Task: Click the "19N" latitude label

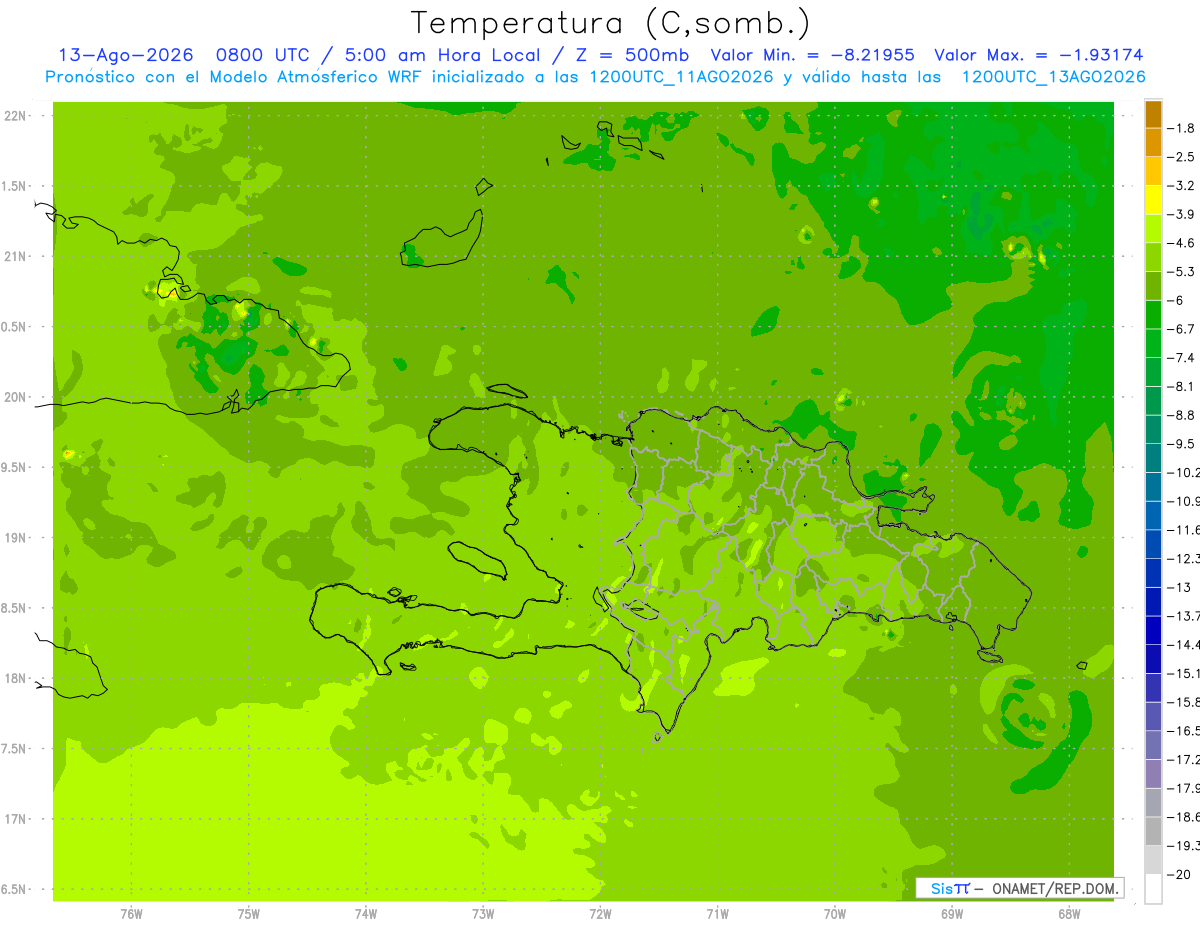Action: click(x=17, y=538)
